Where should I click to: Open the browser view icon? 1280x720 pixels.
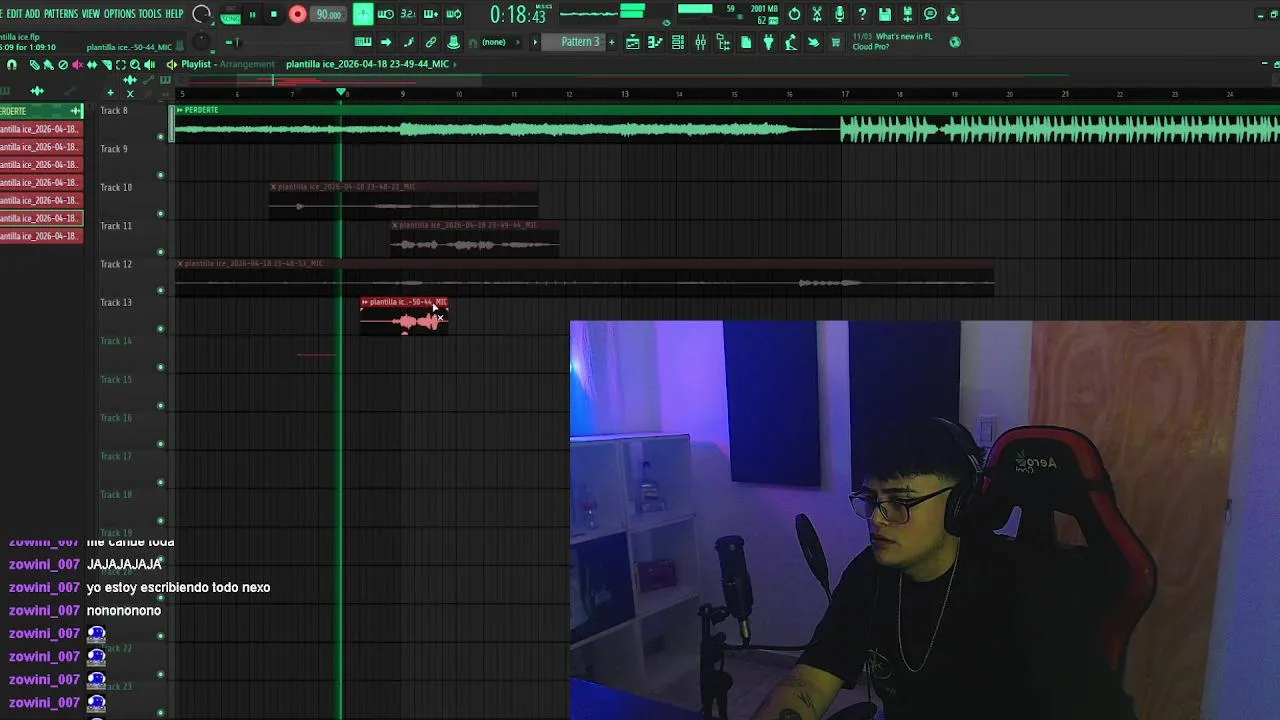point(723,42)
